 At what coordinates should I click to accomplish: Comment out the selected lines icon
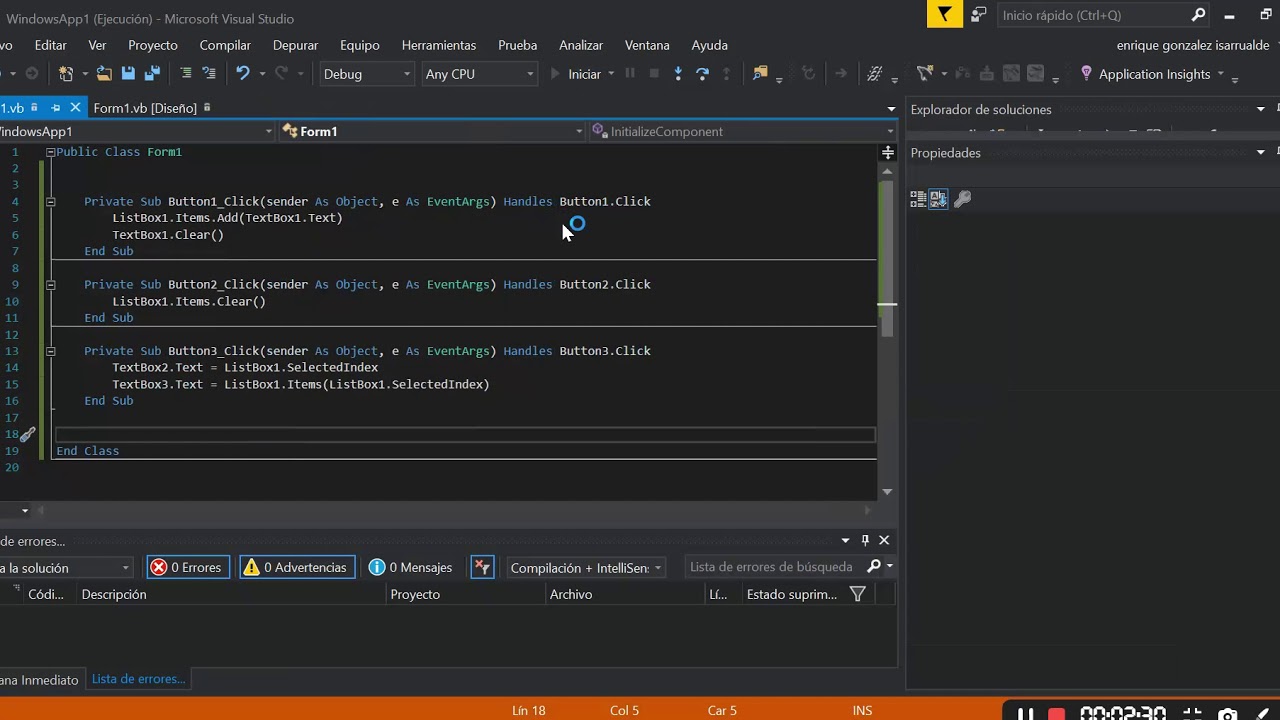pos(185,74)
